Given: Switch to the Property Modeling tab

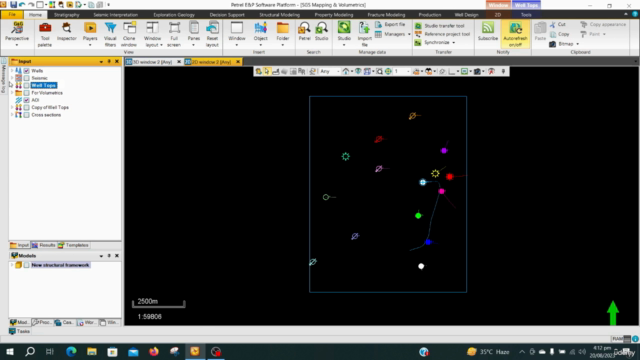Looking at the screenshot, I should click(334, 15).
